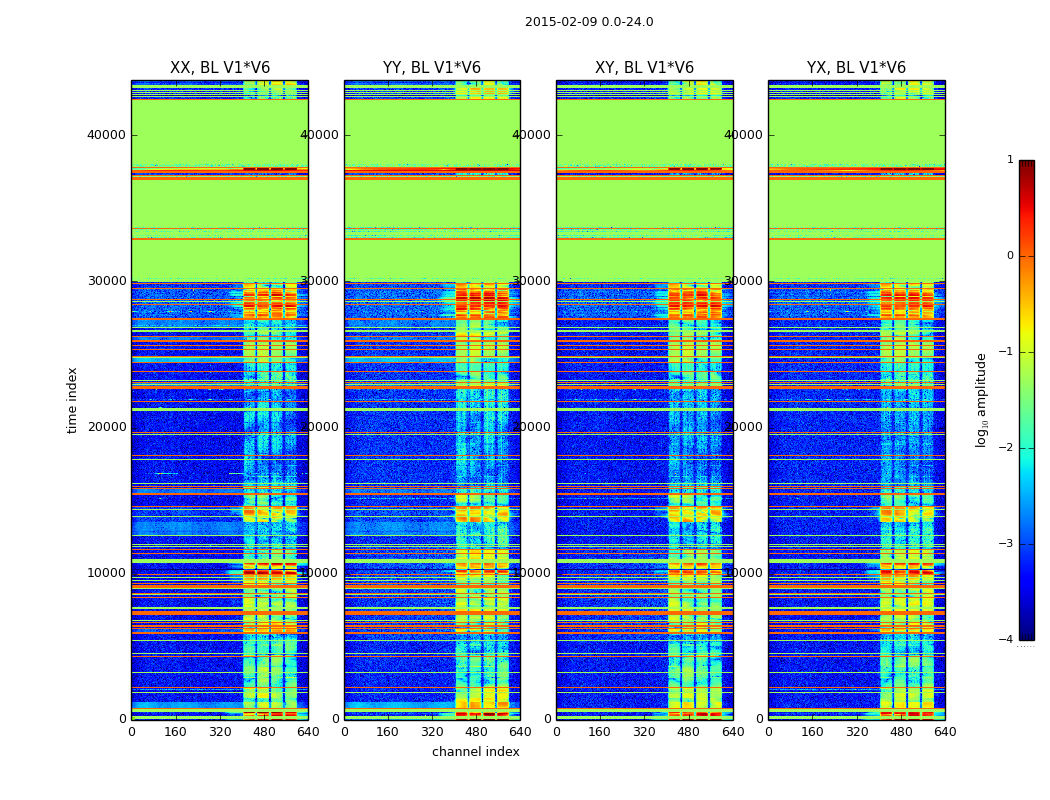Click the YX, BL V1*V6 subplot title
The width and height of the screenshot is (1050, 800).
(x=856, y=68)
